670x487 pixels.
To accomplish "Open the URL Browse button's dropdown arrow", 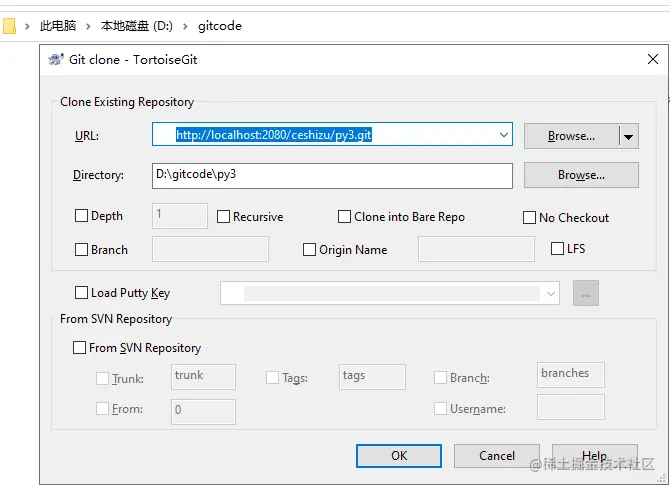I will pyautogui.click(x=628, y=137).
